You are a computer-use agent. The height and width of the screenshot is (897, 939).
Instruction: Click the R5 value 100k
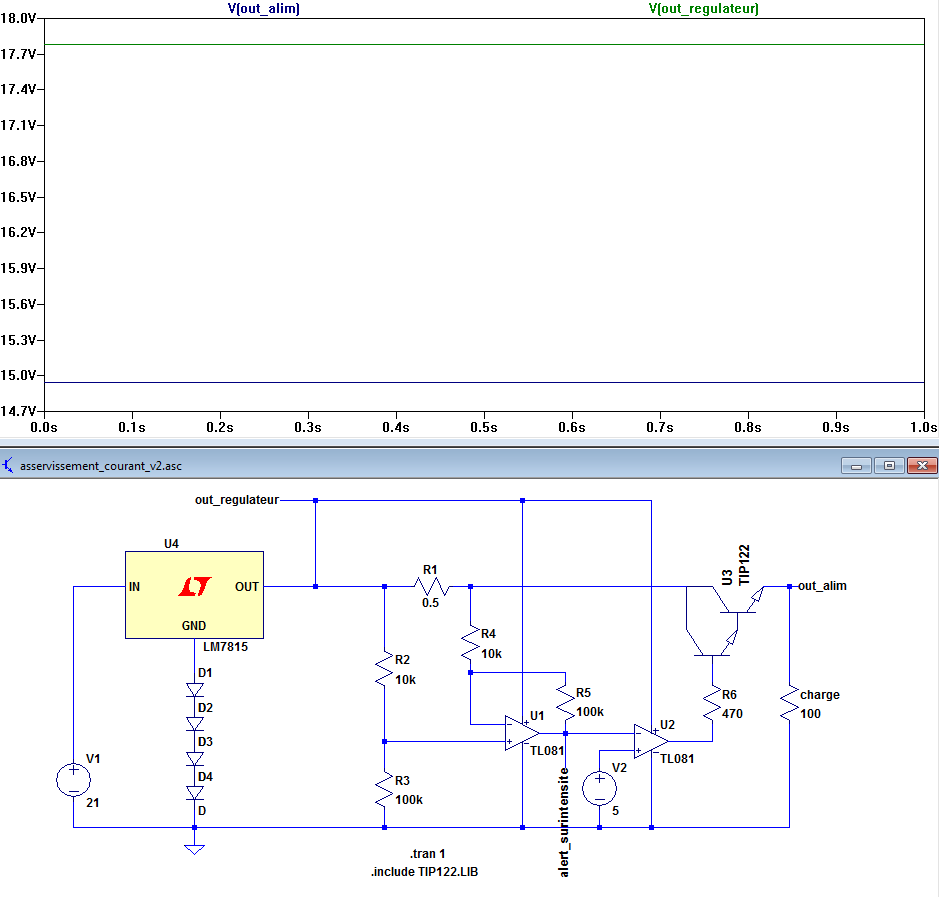pos(590,712)
